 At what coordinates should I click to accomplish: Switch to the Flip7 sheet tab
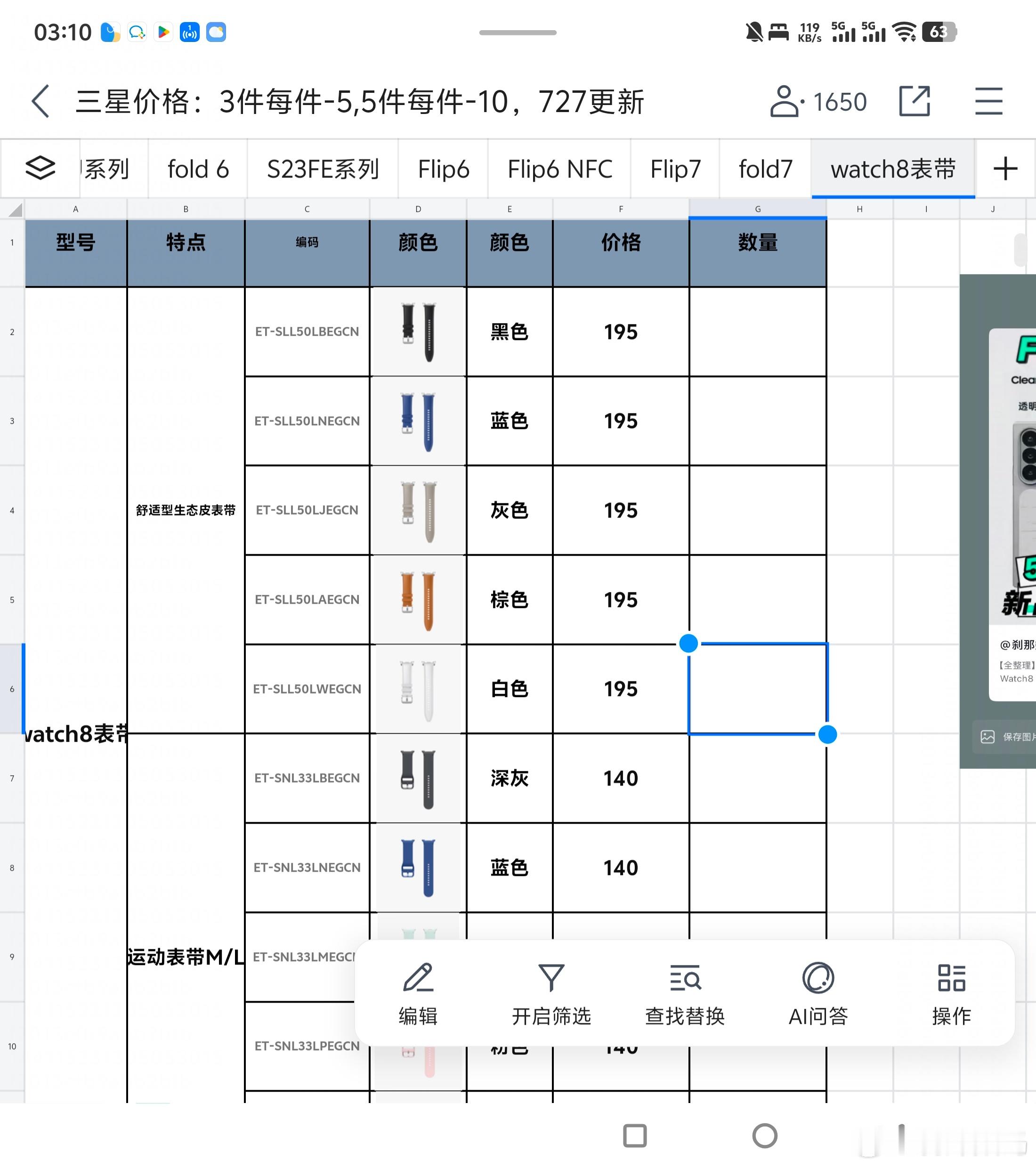pos(675,169)
